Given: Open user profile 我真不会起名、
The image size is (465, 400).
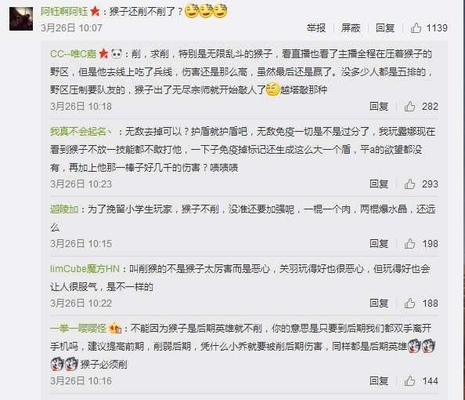Looking at the screenshot, I should pos(81,132).
